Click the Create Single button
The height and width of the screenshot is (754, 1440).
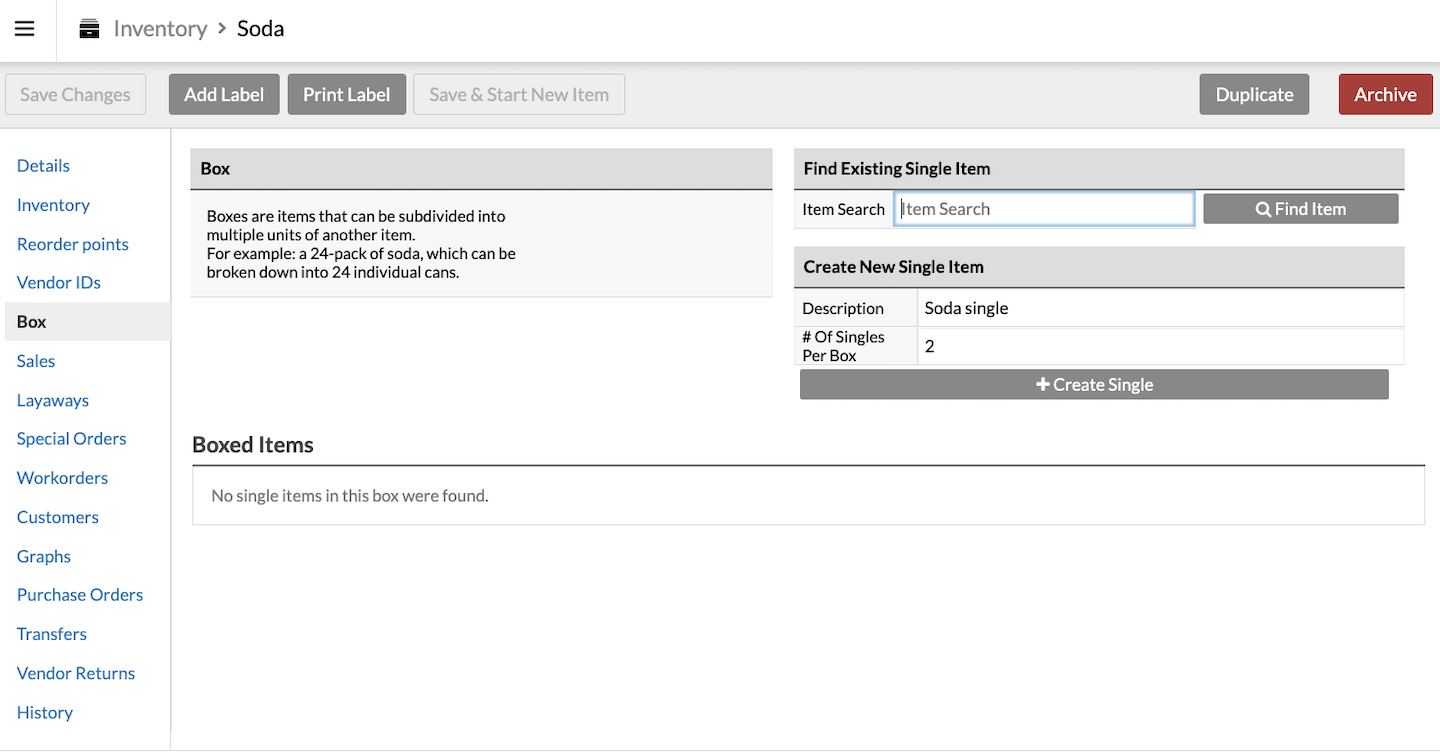[x=1094, y=385]
